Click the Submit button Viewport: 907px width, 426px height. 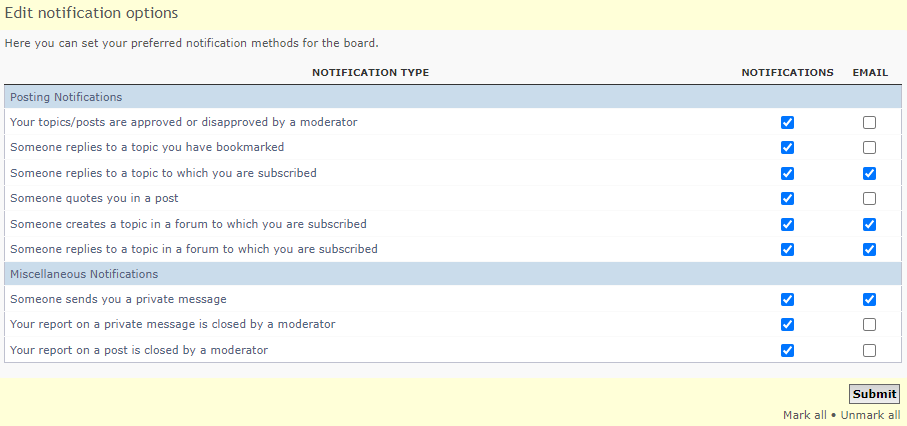pos(874,394)
